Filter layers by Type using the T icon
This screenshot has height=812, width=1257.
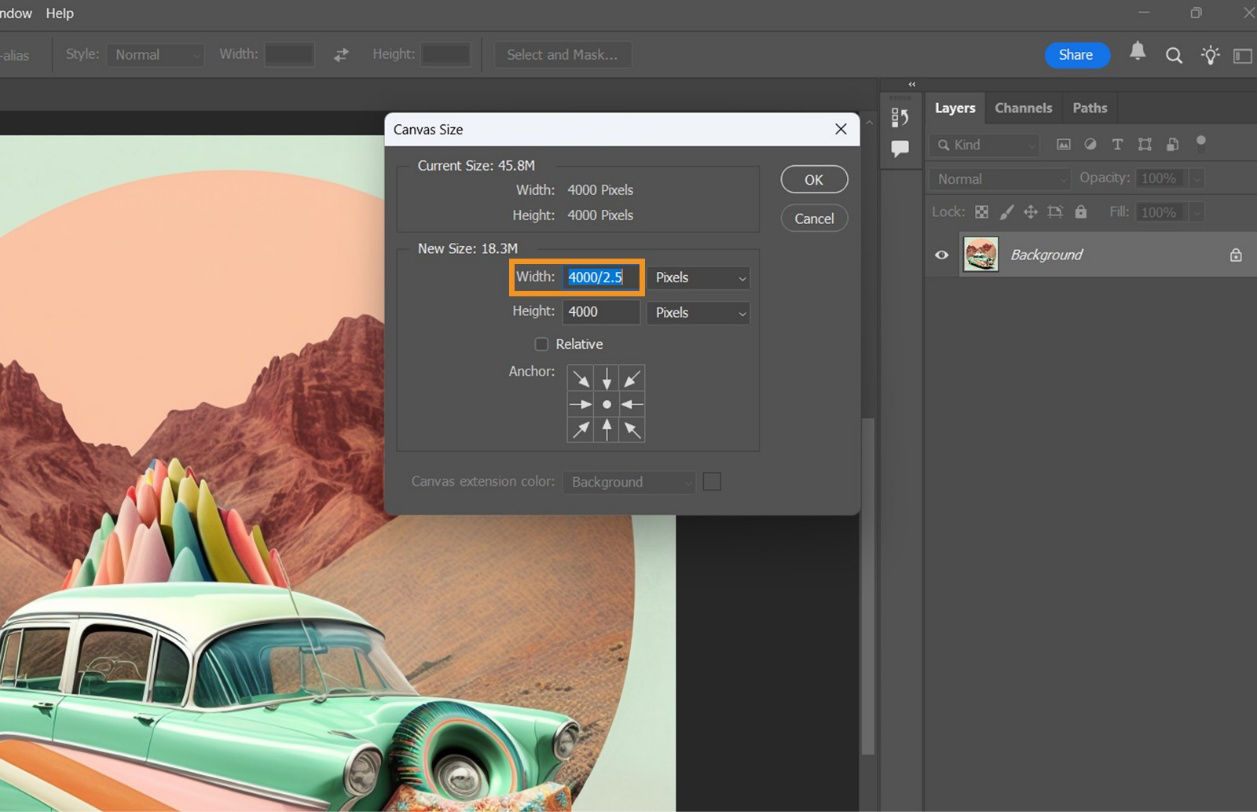click(1117, 144)
